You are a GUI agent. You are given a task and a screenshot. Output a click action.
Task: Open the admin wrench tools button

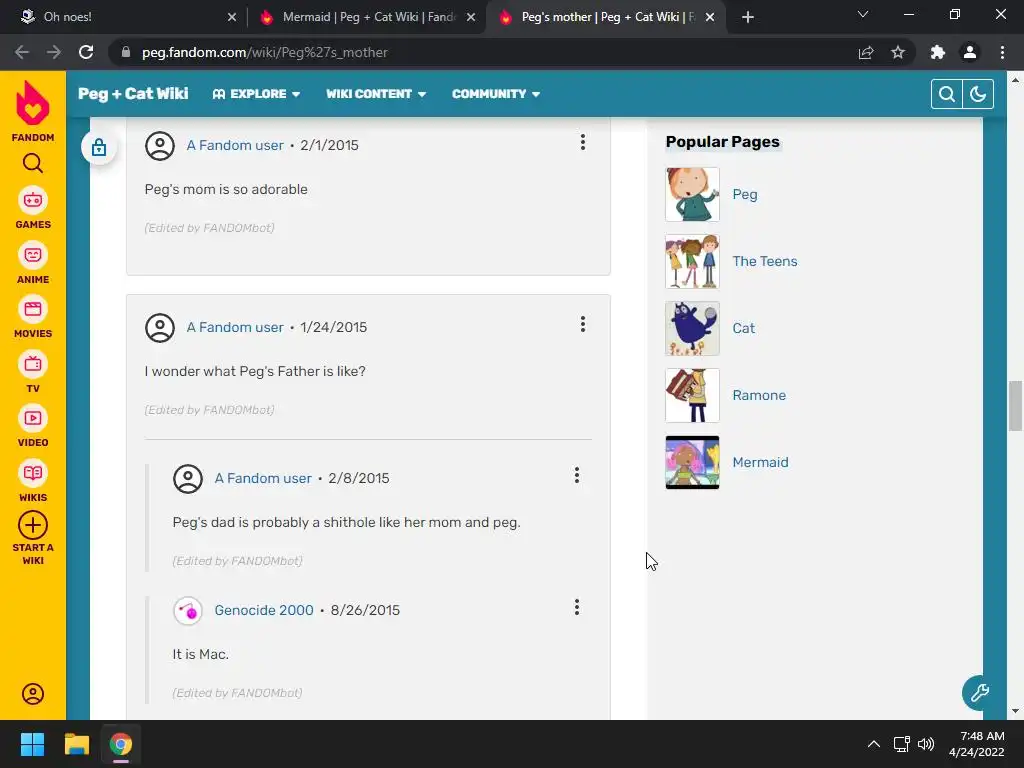pyautogui.click(x=980, y=692)
